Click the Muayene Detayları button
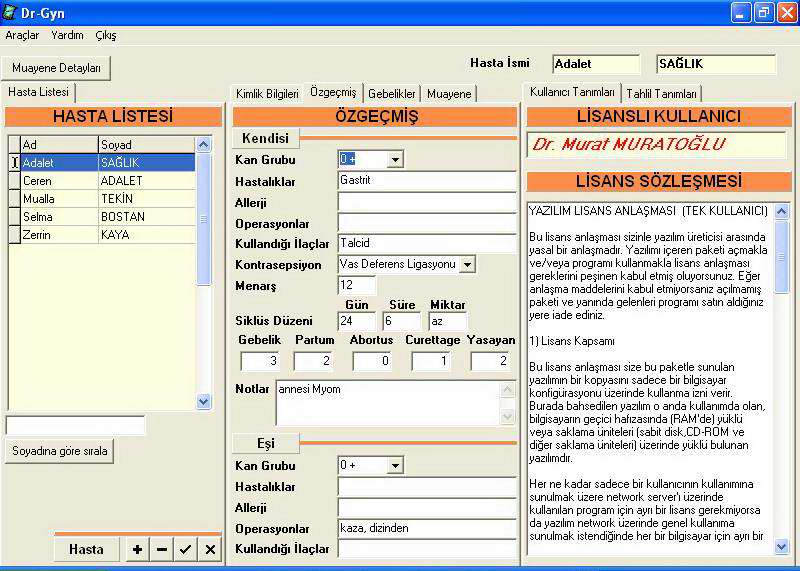The width and height of the screenshot is (800, 571). (57, 68)
